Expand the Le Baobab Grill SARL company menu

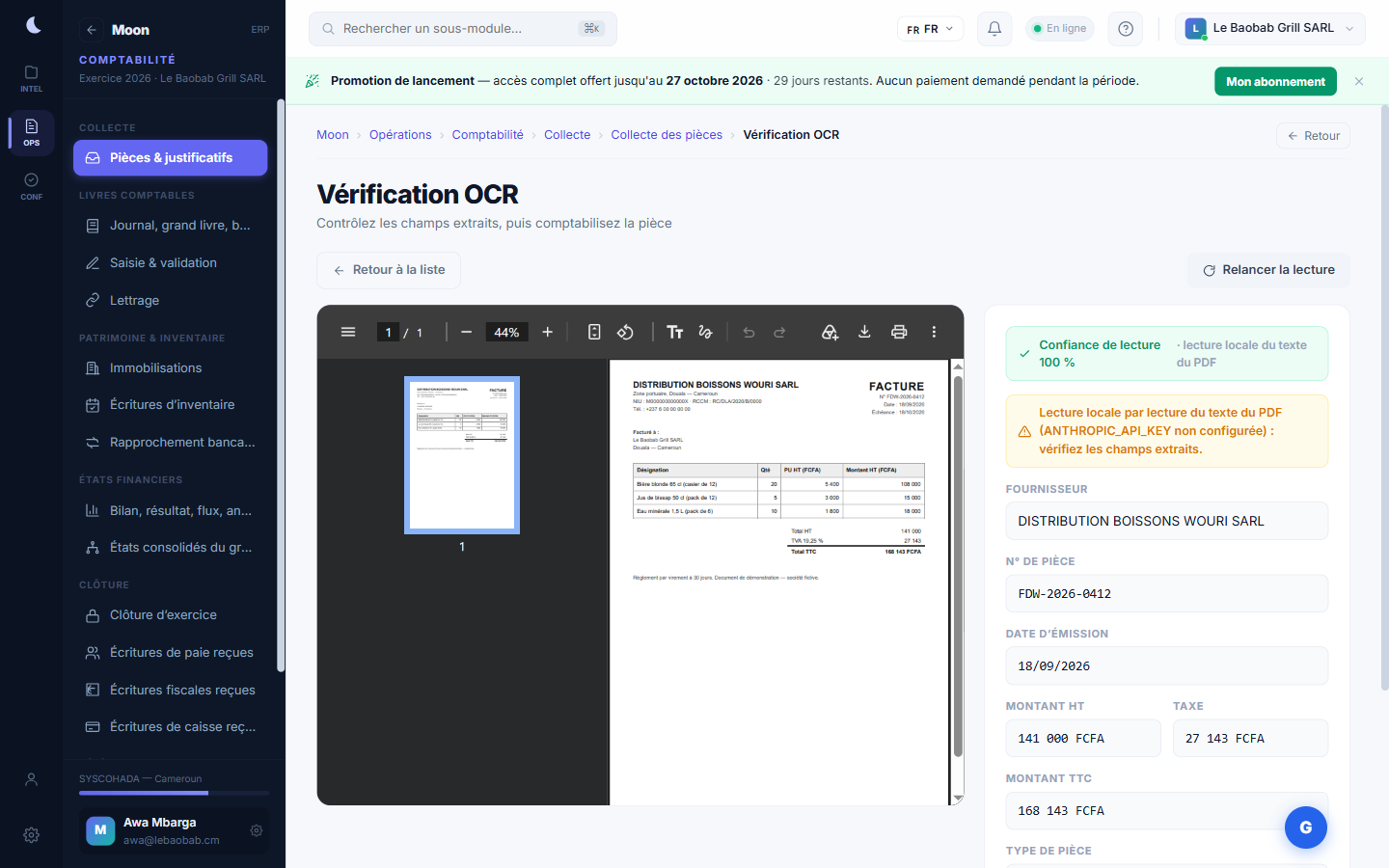coord(1270,29)
